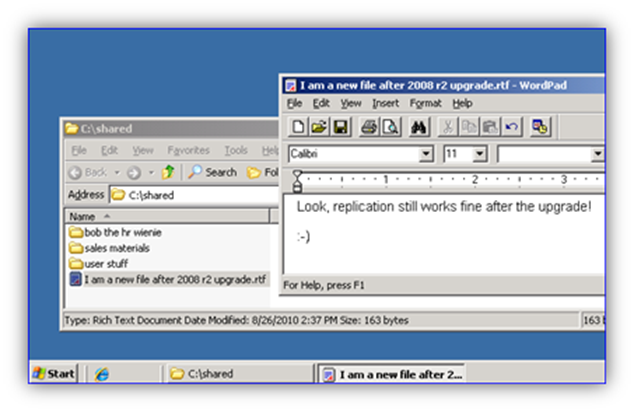Open View menu in C:\shared window
Viewport: 634px width, 412px height.
pos(143,150)
